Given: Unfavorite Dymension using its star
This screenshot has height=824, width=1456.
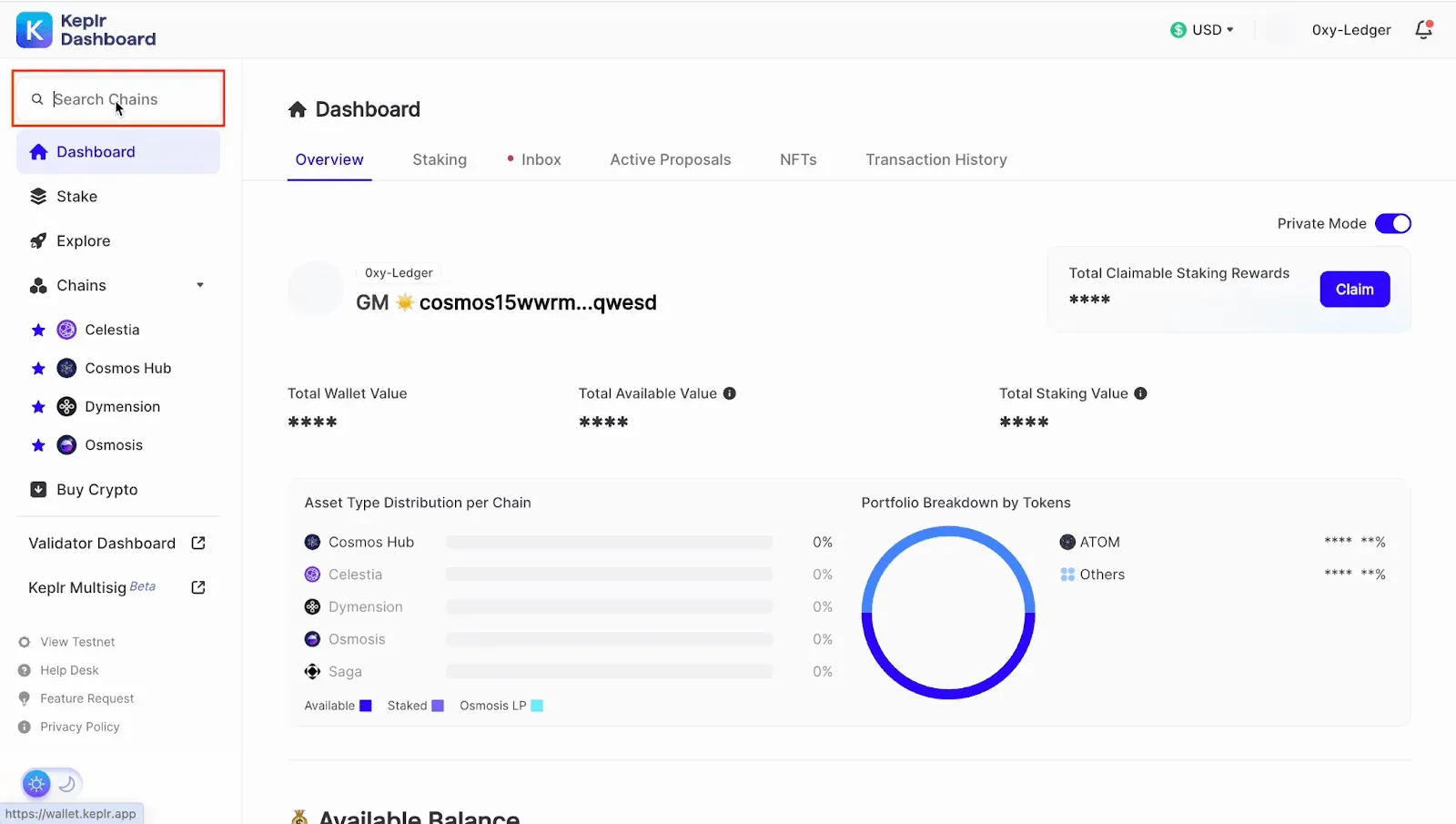Looking at the screenshot, I should click(x=38, y=407).
